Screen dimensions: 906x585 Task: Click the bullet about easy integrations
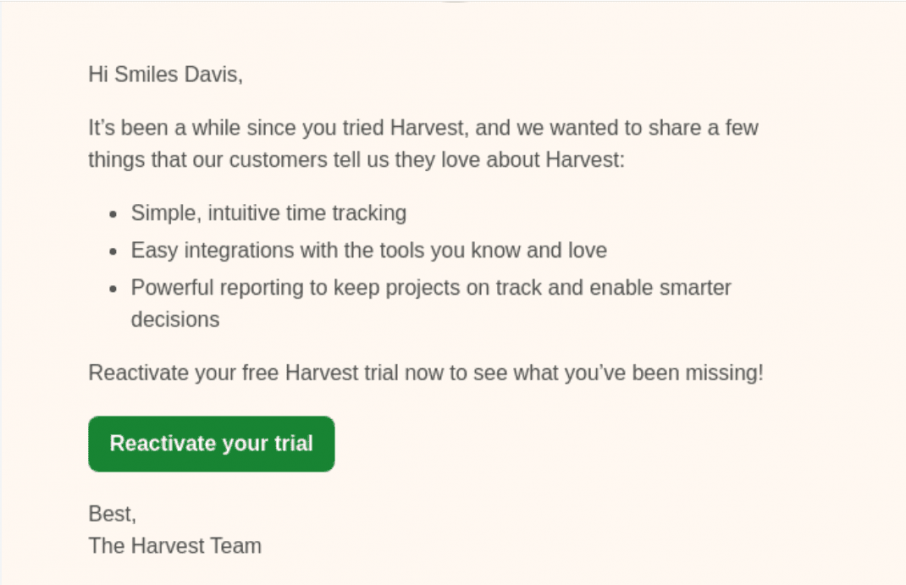click(x=368, y=250)
